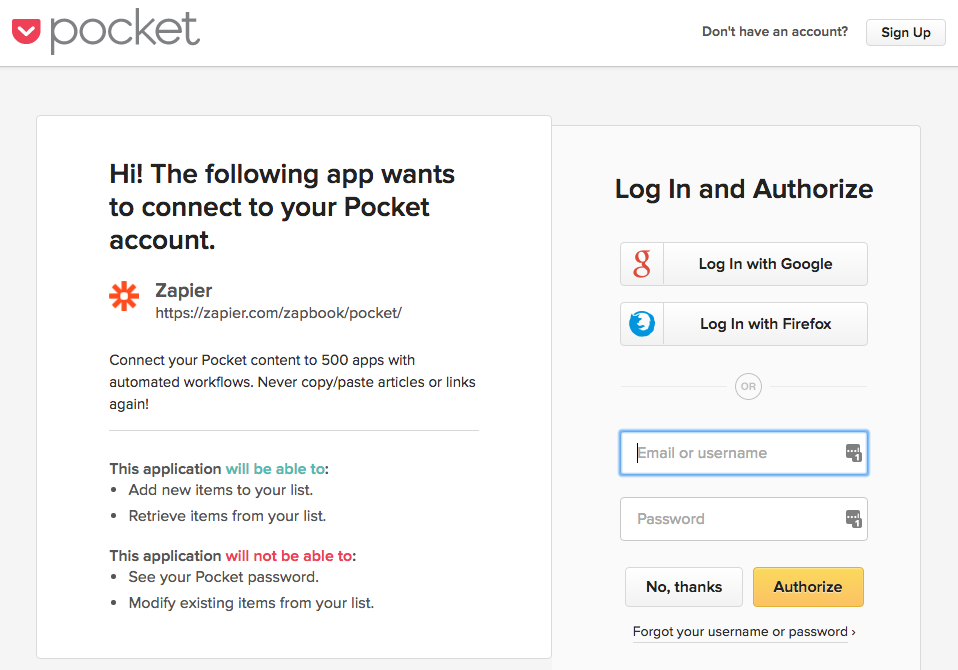Click the Log In and Authorize heading

pyautogui.click(x=744, y=189)
